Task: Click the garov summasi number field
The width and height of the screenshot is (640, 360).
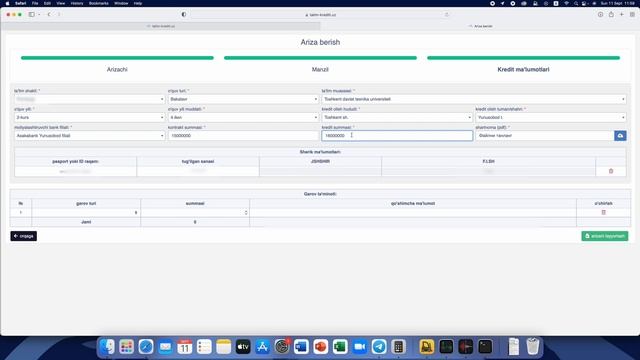Action: 195,212
